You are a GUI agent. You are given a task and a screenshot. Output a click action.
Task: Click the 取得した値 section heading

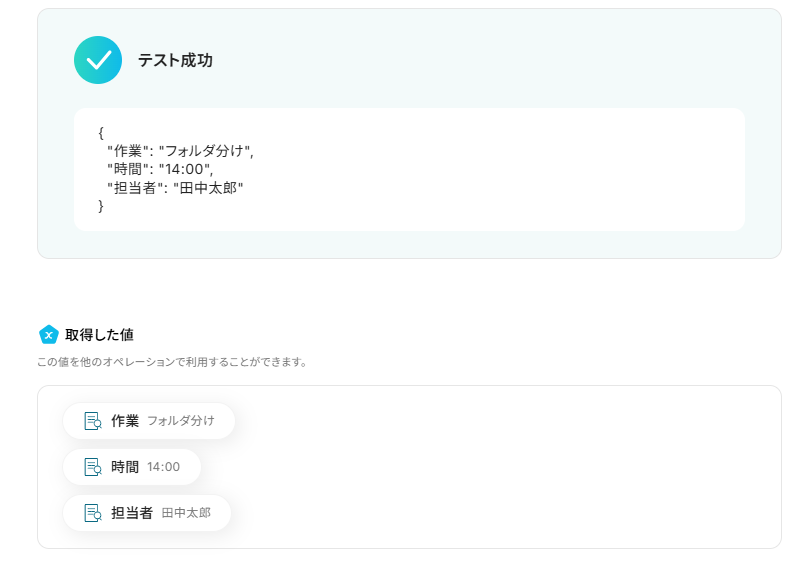[x=99, y=335]
